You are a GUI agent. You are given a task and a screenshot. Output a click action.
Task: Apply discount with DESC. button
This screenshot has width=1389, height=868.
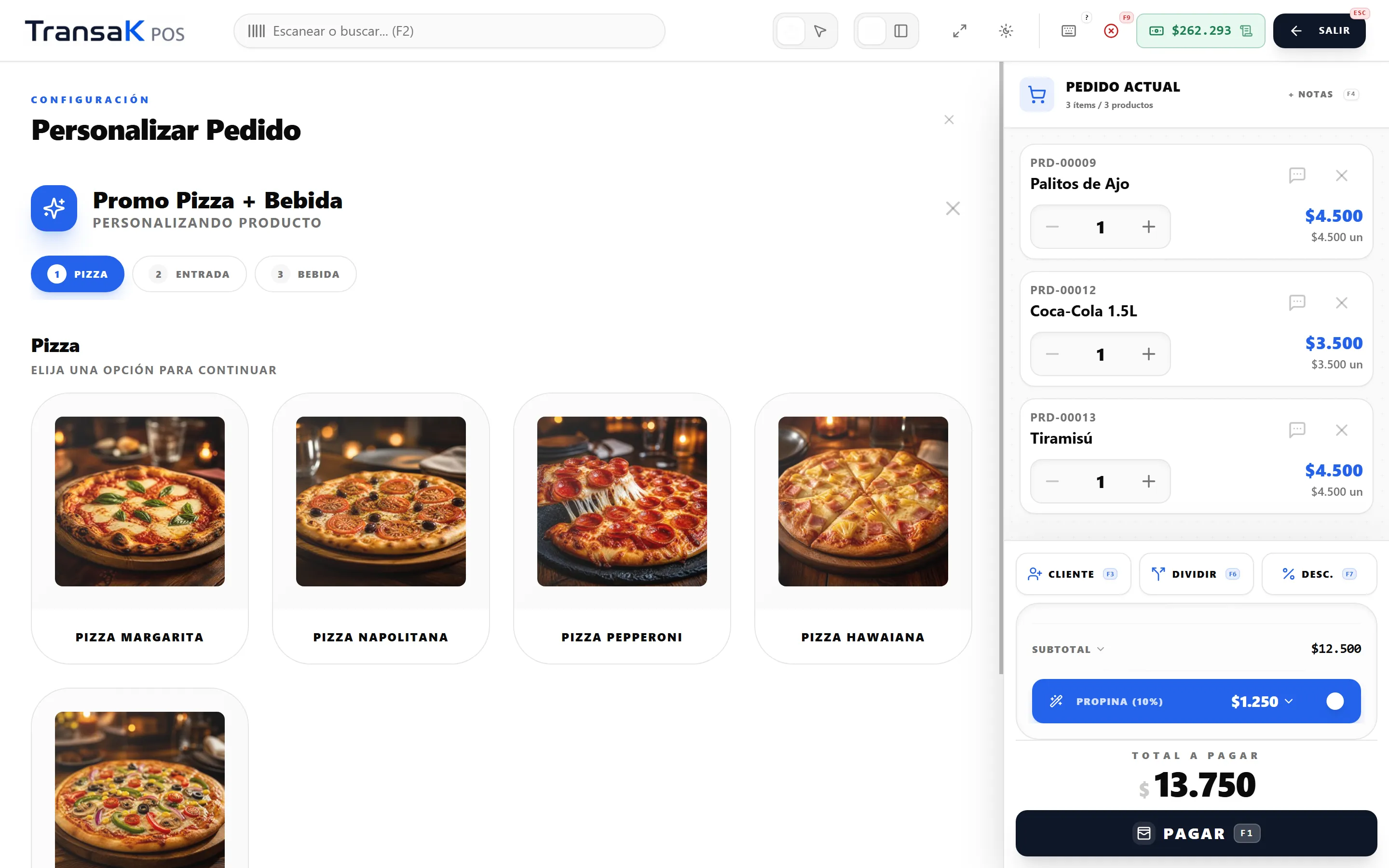(x=1319, y=574)
